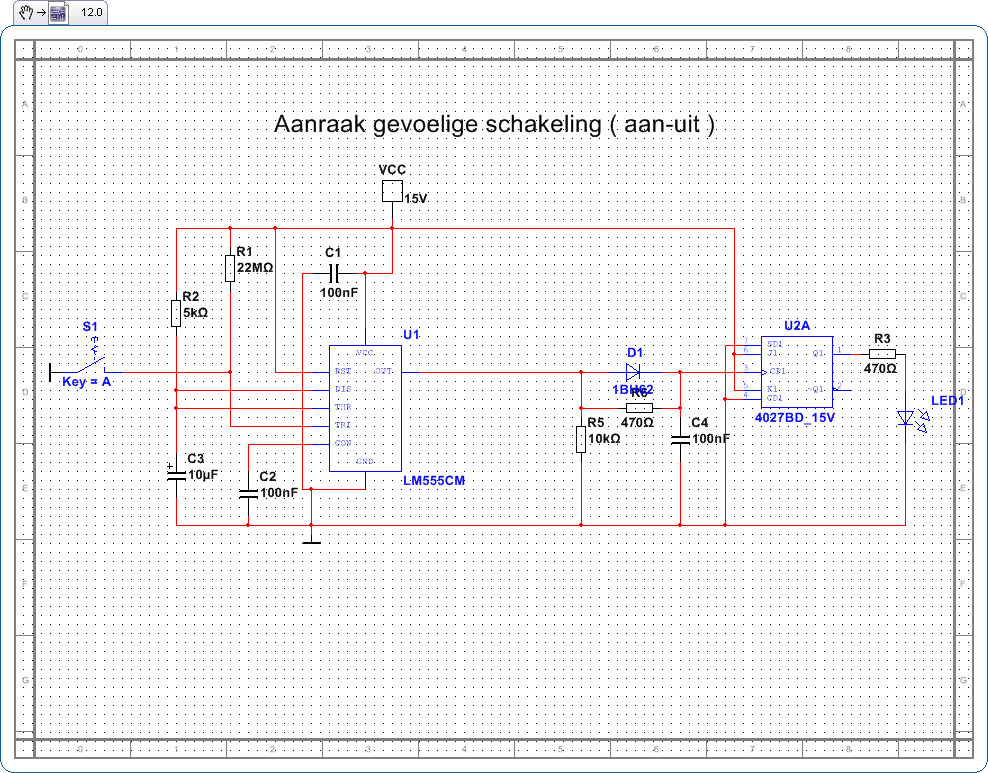Click the '5kΩ' value of R2
Screen dimensions: 988x773
pyautogui.click(x=195, y=312)
